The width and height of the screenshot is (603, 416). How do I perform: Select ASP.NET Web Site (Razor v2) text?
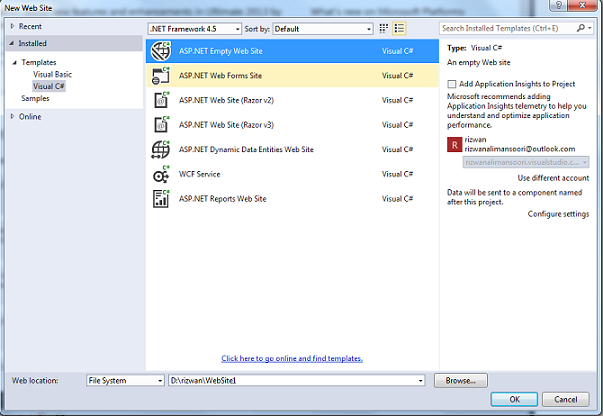(226, 100)
